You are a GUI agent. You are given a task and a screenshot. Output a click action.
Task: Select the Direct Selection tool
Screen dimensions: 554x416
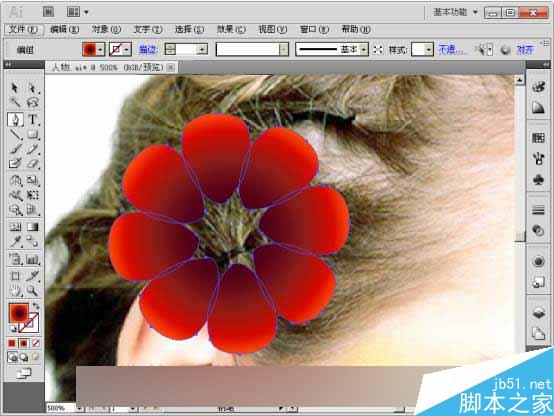click(32, 88)
